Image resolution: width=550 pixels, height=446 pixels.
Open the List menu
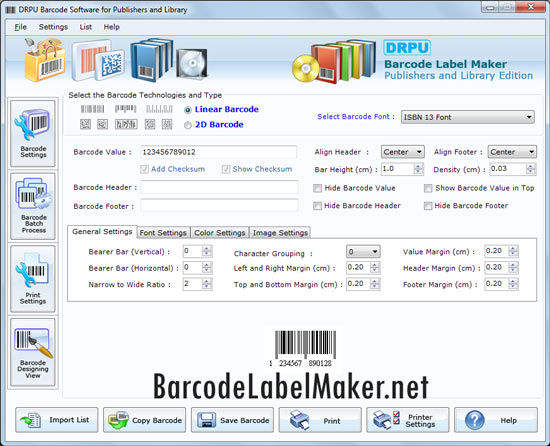pos(86,27)
